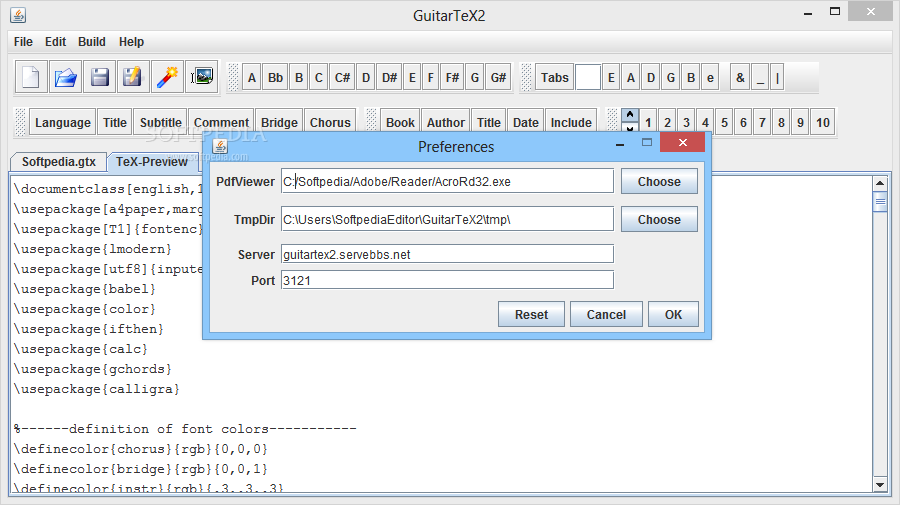Click the Date button
This screenshot has height=505, width=900.
point(526,122)
